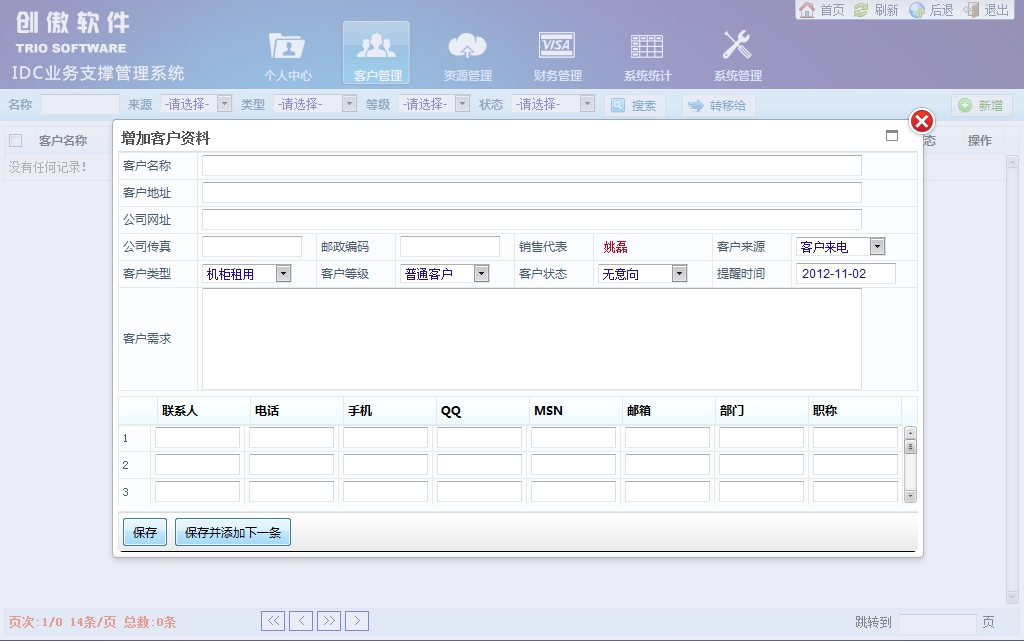Click the 跳转到 page number input
1024x641 pixels.
point(937,623)
